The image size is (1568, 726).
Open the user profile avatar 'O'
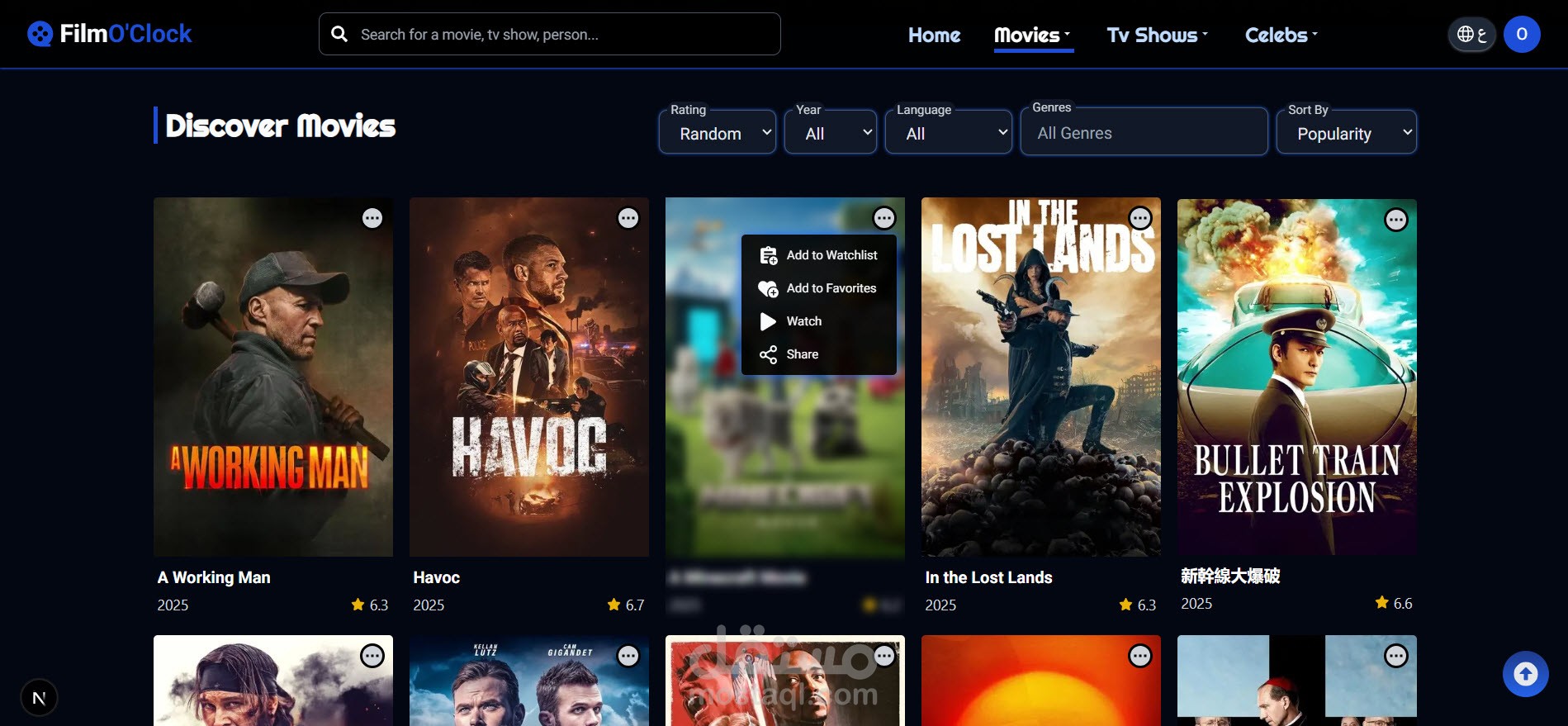pos(1522,35)
